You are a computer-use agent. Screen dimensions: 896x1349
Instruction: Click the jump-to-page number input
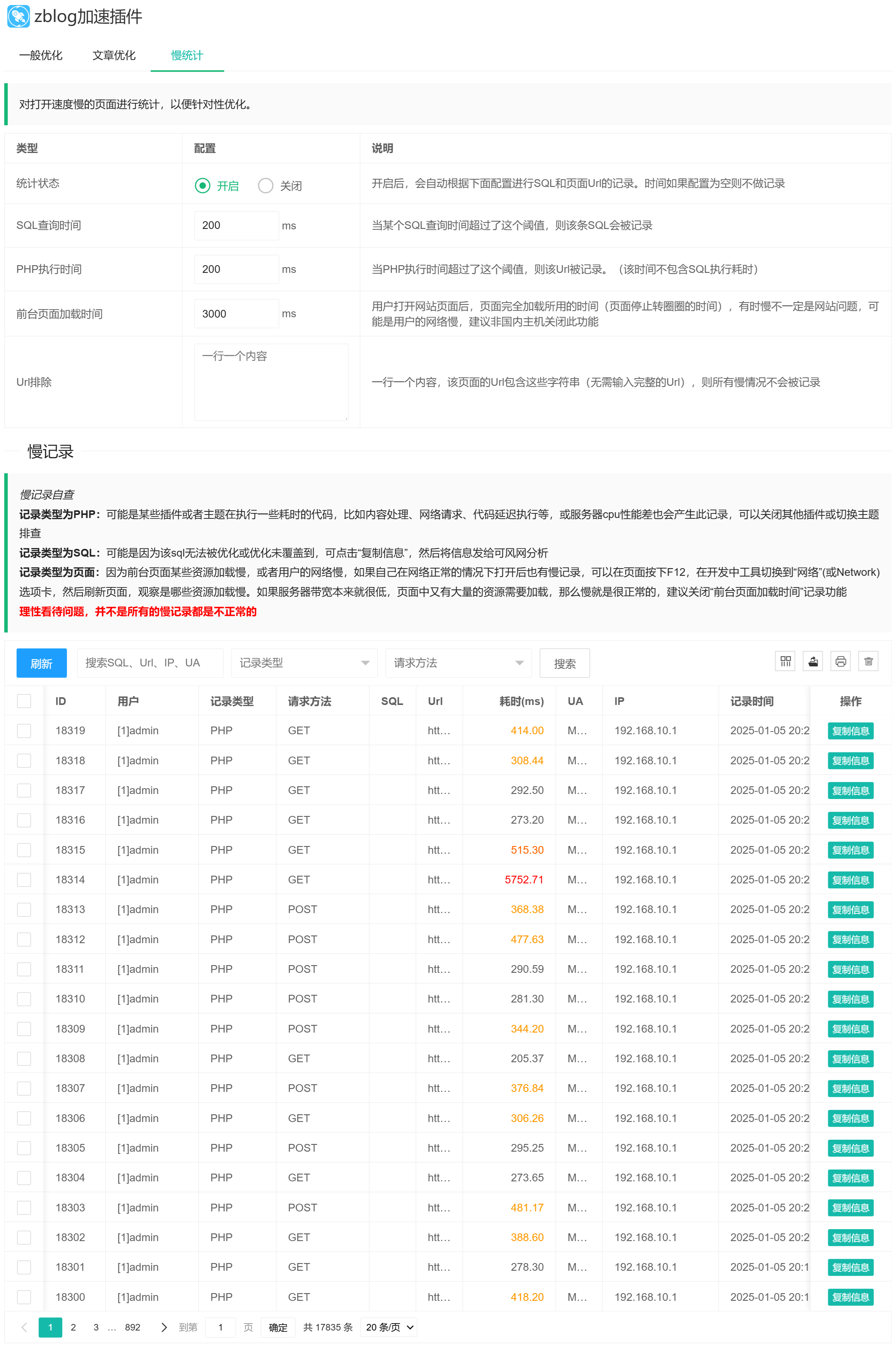click(220, 1327)
